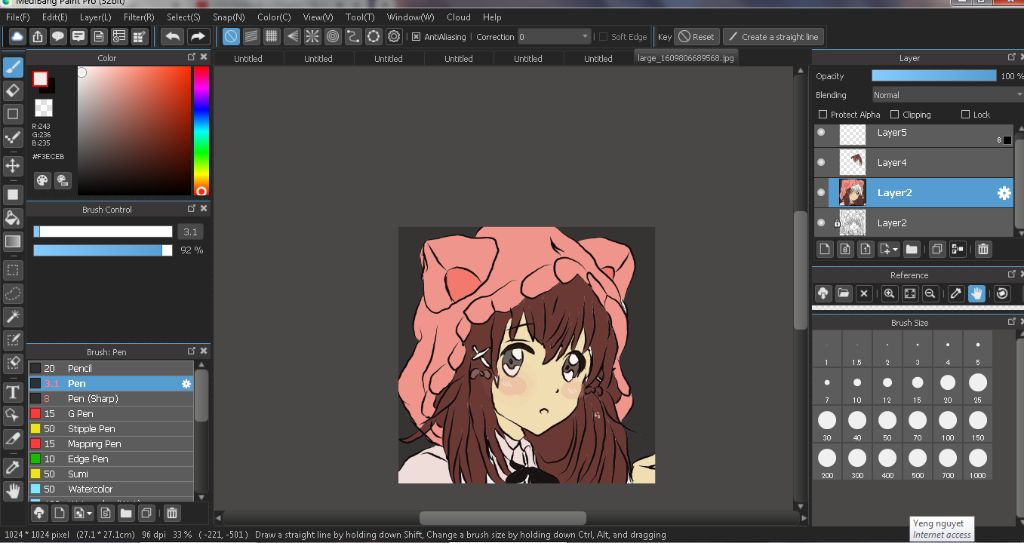Delete brush with the trash icon in the Brush panel

(172, 513)
